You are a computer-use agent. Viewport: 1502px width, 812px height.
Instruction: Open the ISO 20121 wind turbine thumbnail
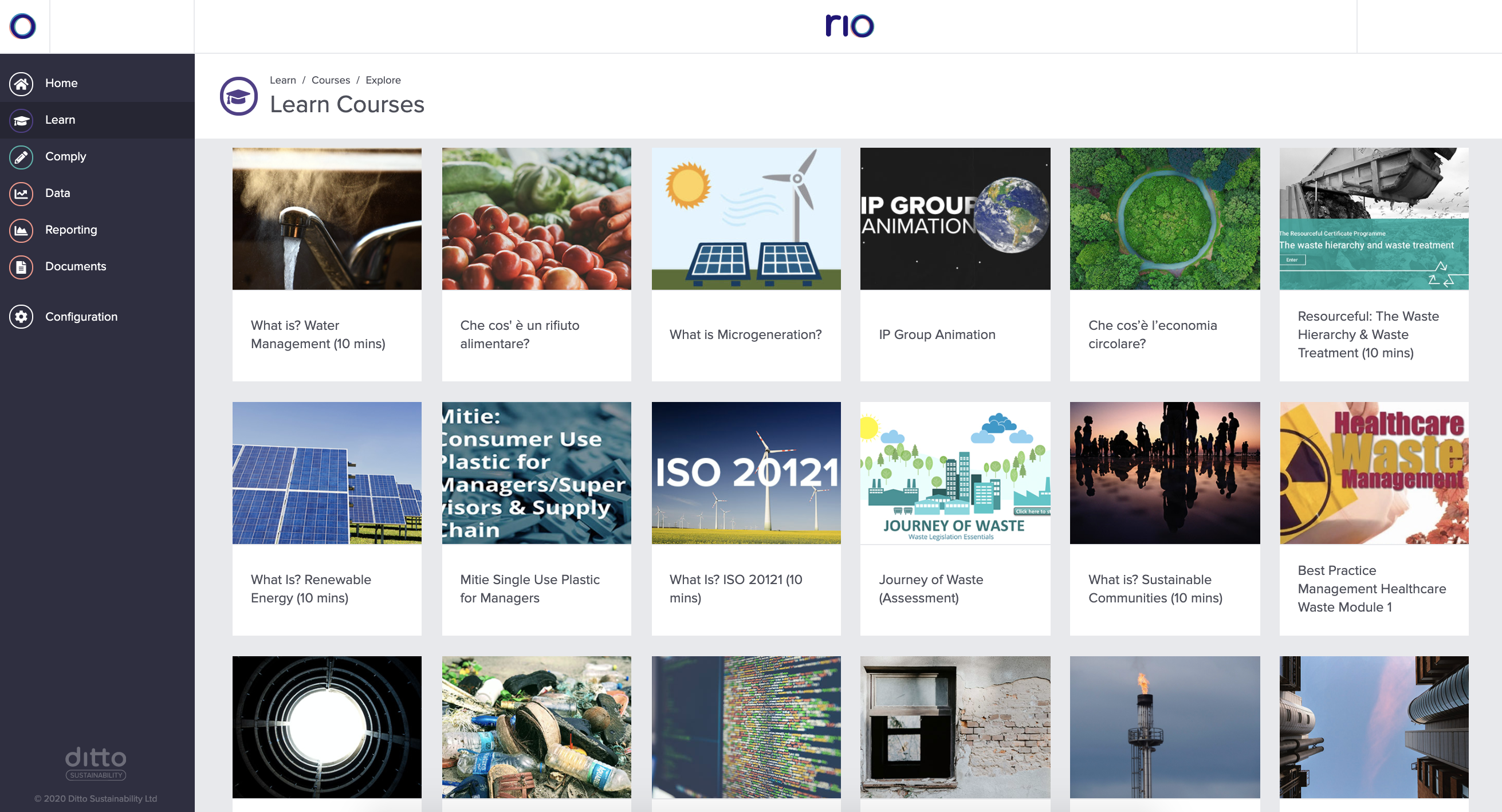pos(746,474)
